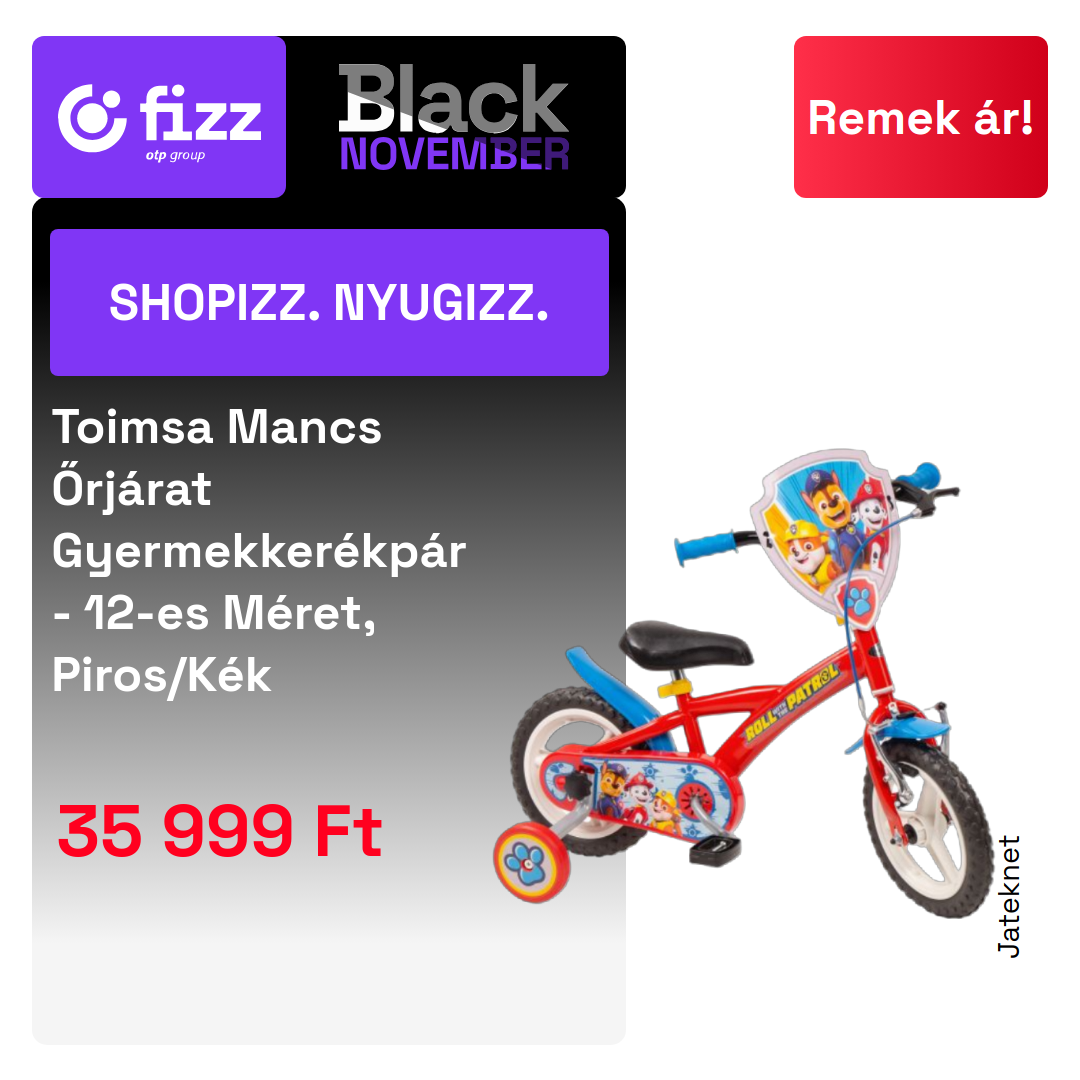Click the fizz circular logo symbol

[92, 118]
